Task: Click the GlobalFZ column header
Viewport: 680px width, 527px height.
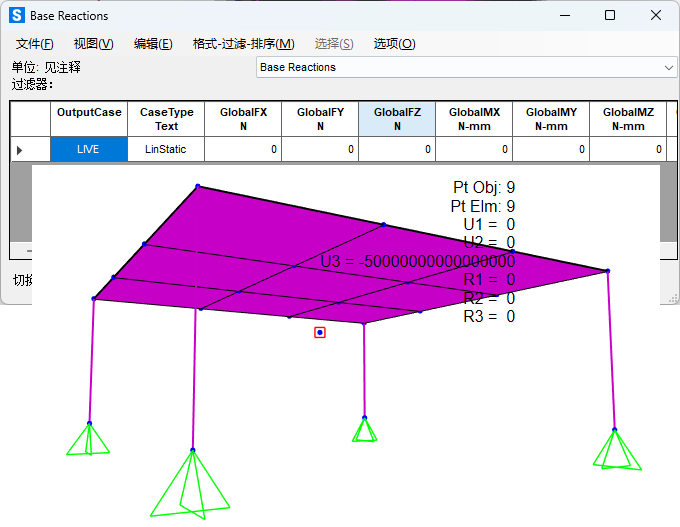Action: point(397,119)
